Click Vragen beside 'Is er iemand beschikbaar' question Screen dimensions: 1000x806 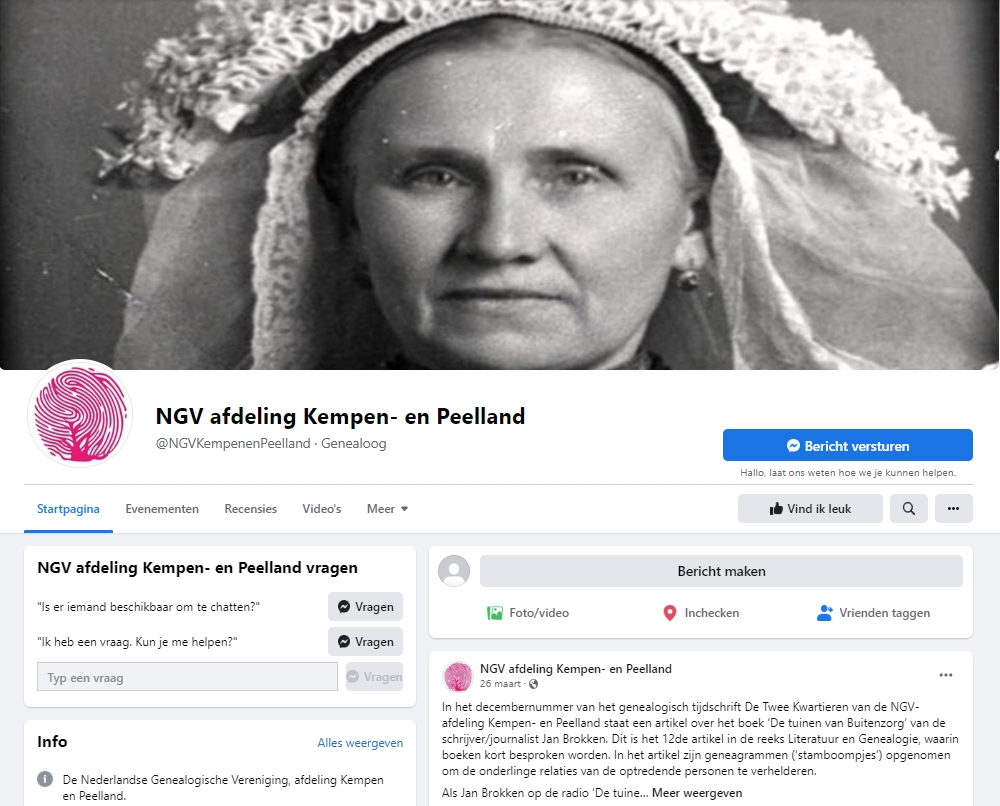click(x=365, y=606)
